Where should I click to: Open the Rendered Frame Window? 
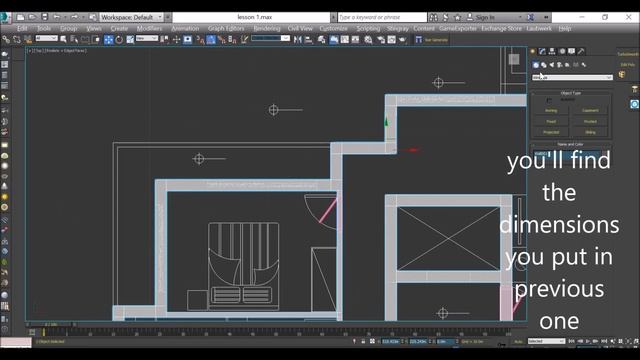coord(391,39)
